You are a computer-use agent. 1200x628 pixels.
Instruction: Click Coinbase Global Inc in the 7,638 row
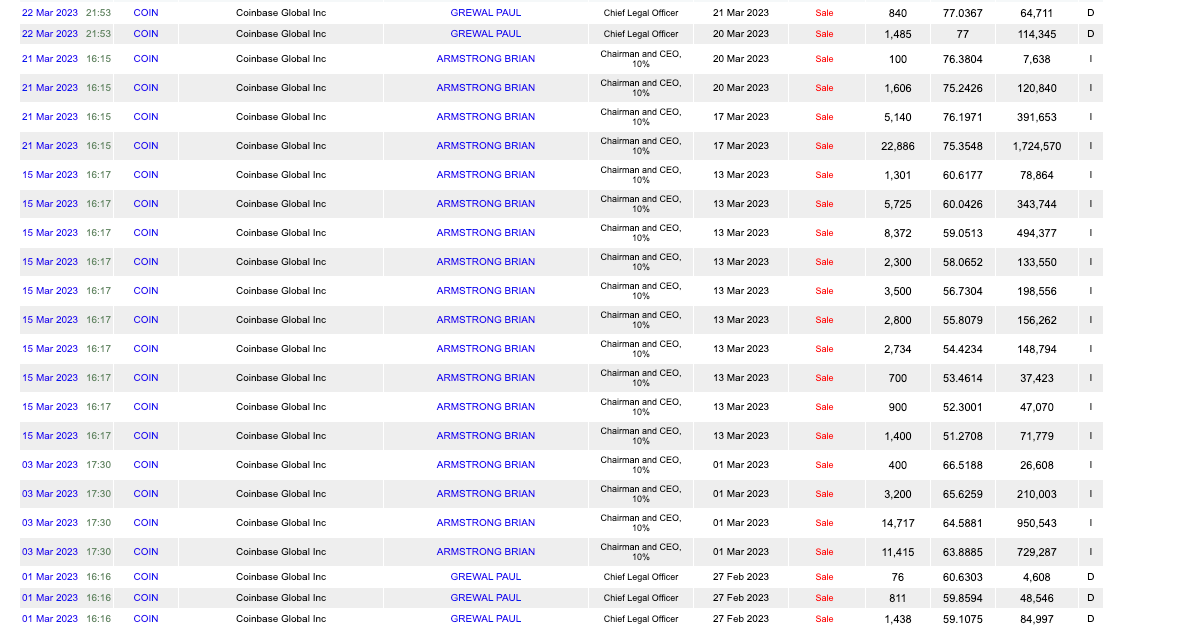281,59
